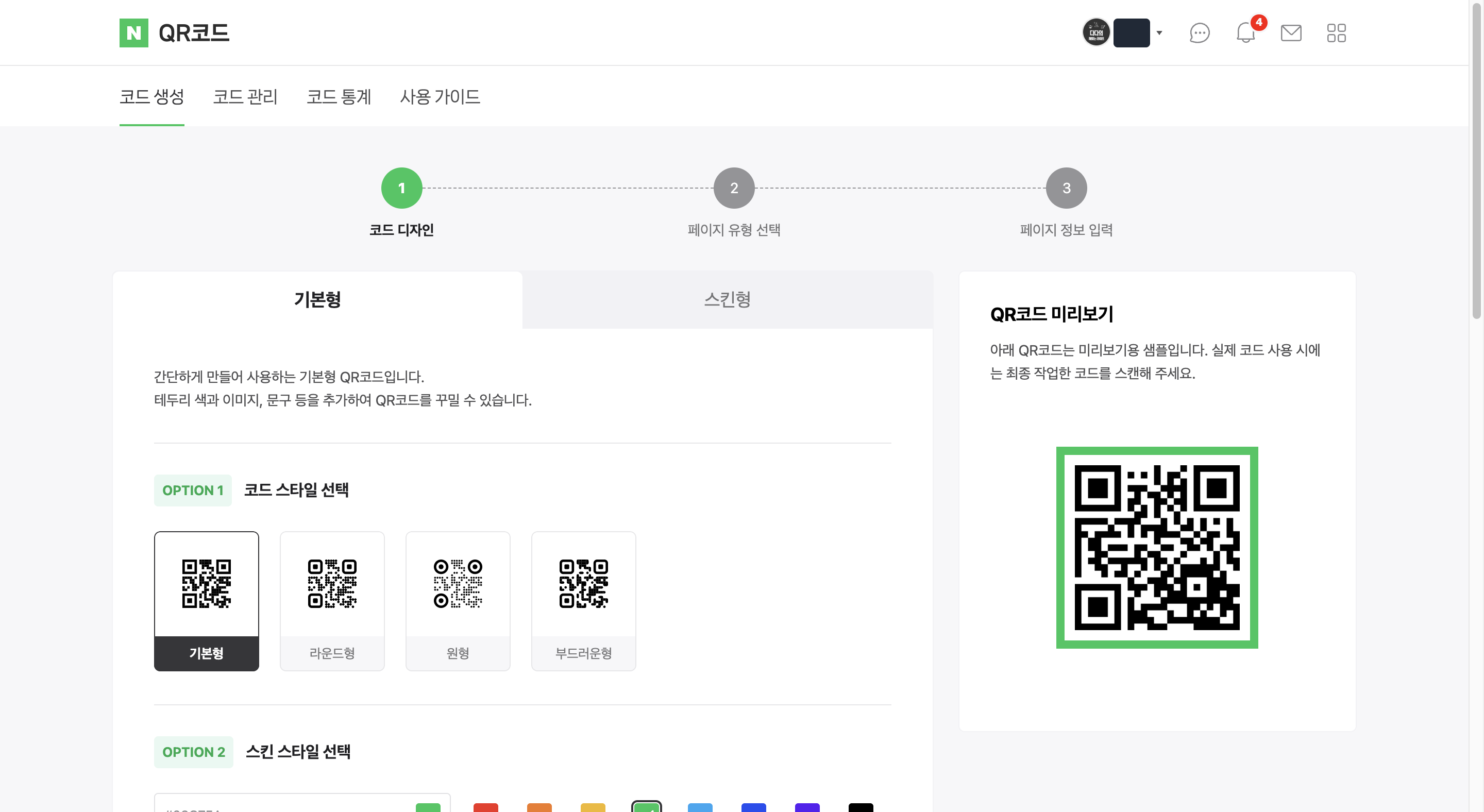Viewport: 1484px width, 812px height.
Task: Open the notification bell icon
Action: [x=1245, y=33]
